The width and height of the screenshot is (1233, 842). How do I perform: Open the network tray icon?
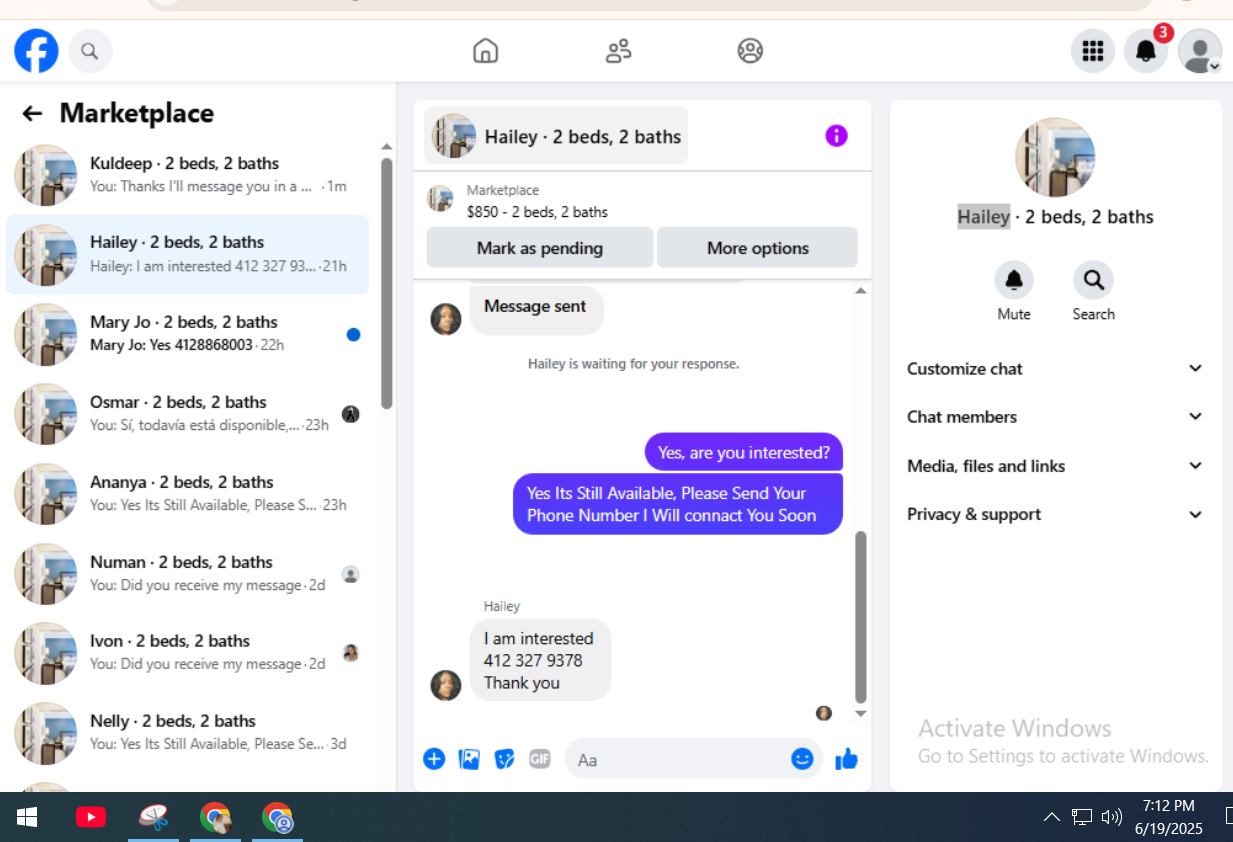pyautogui.click(x=1081, y=817)
